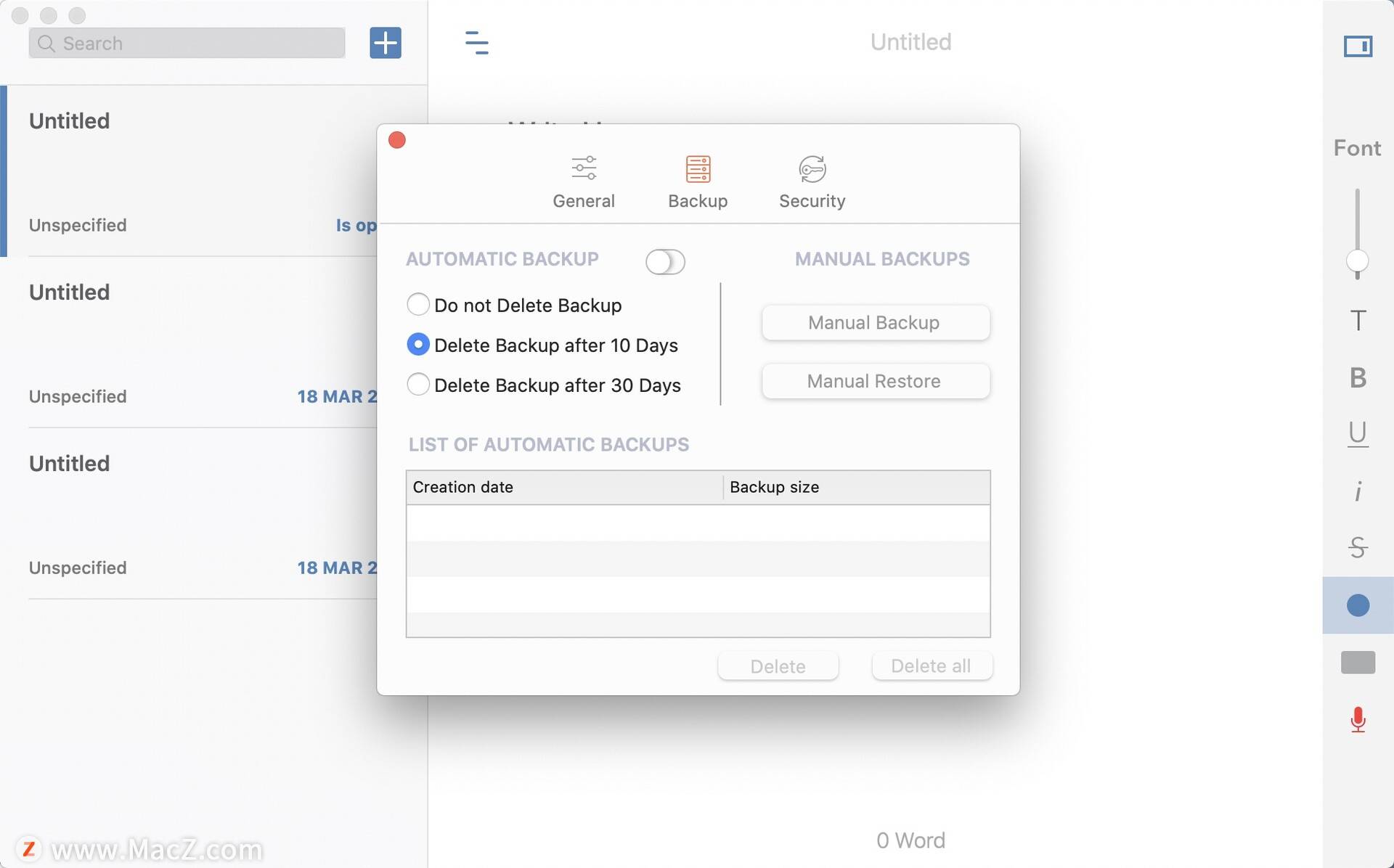
Task: Open Backup preferences tab
Action: click(x=698, y=182)
